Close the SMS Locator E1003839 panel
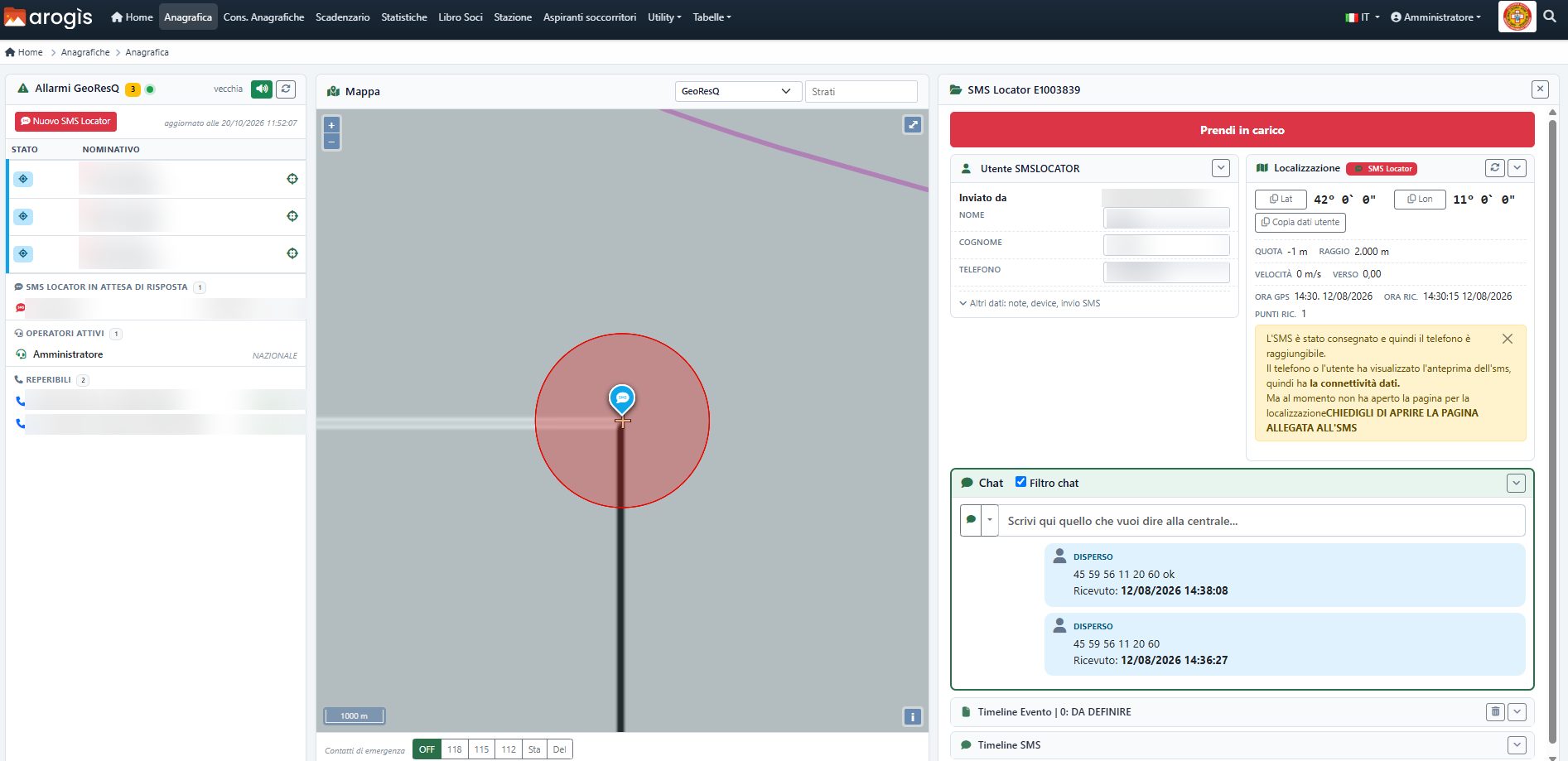Image resolution: width=1568 pixels, height=761 pixels. [x=1540, y=89]
